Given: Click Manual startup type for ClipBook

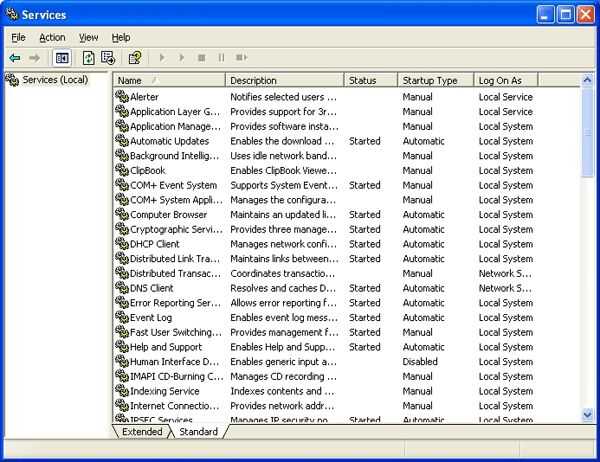Looking at the screenshot, I should tap(417, 170).
